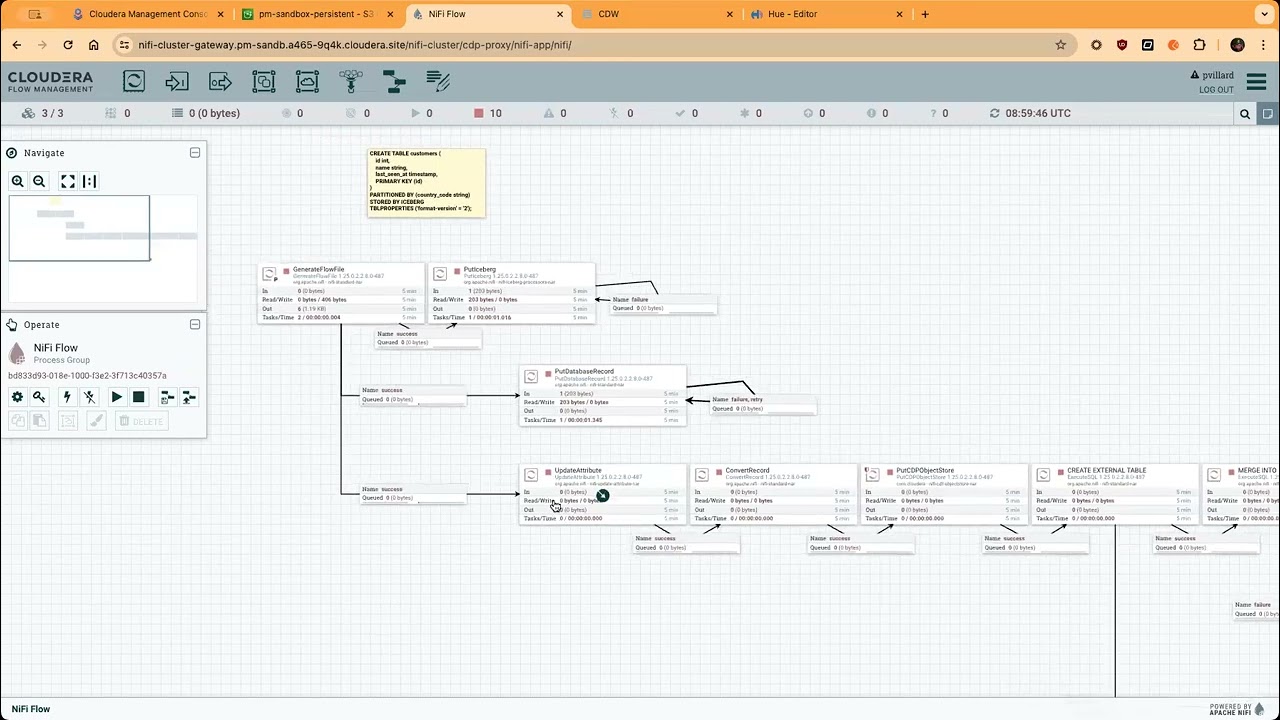Viewport: 1280px width, 720px height.
Task: Select the PutCDPObjectStore processor
Action: coord(945,494)
